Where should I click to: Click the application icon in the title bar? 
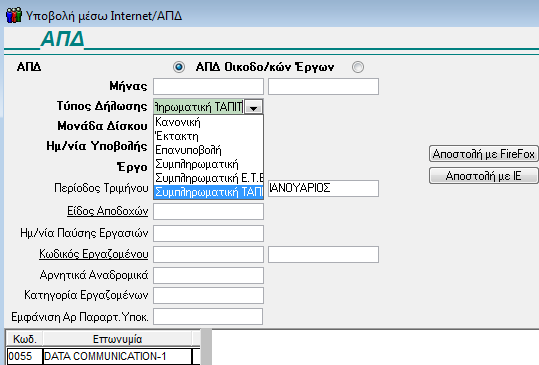[13, 15]
